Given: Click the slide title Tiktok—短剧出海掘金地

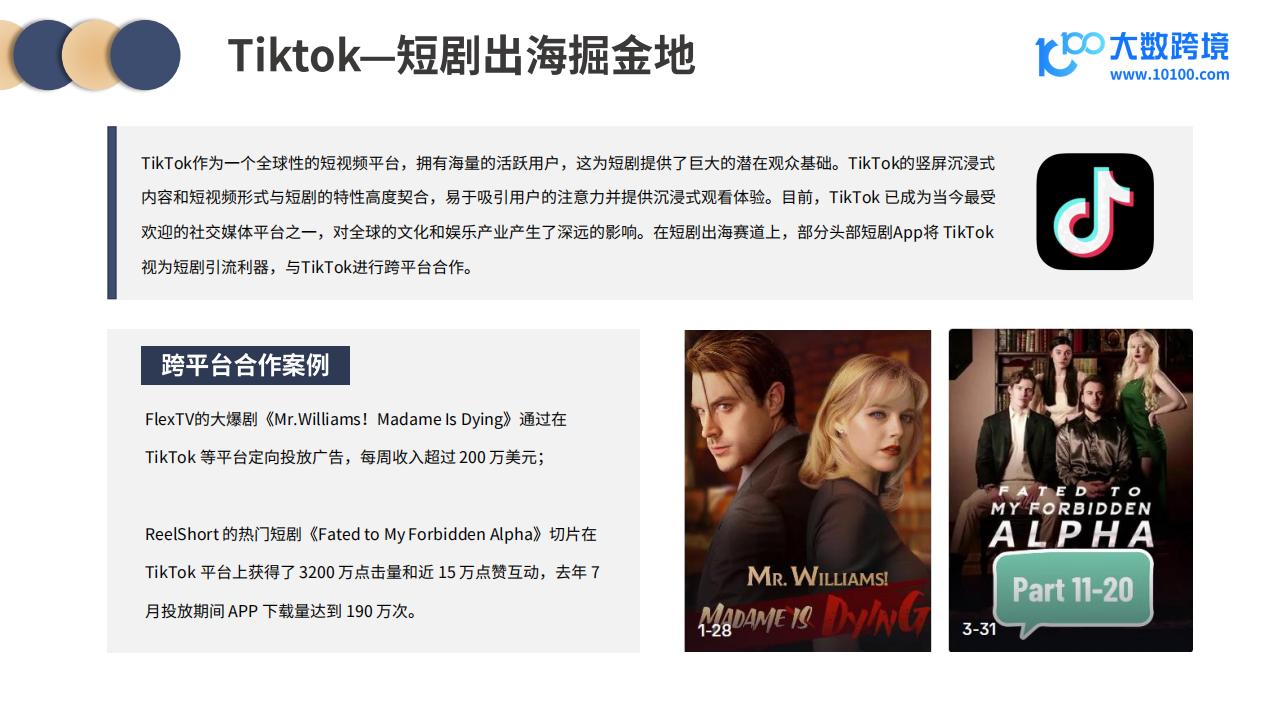Looking at the screenshot, I should (461, 55).
